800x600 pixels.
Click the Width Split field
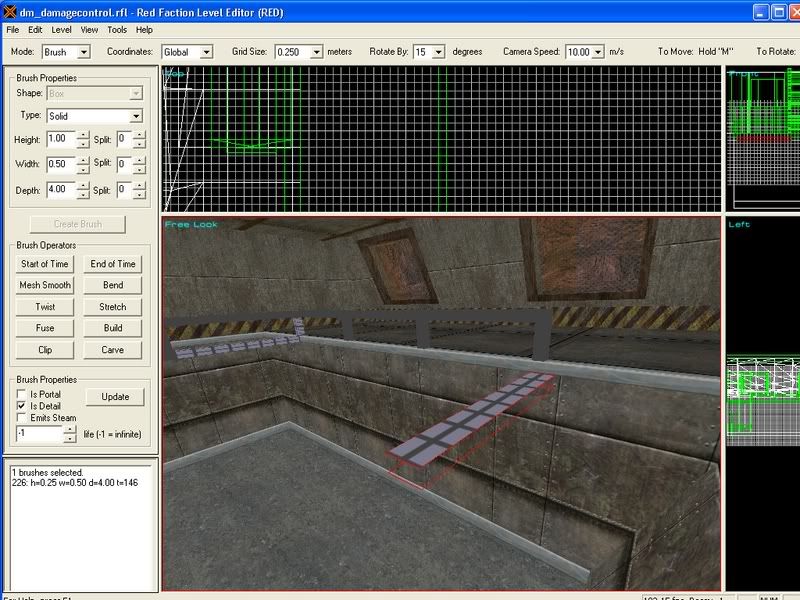pyautogui.click(x=124, y=164)
